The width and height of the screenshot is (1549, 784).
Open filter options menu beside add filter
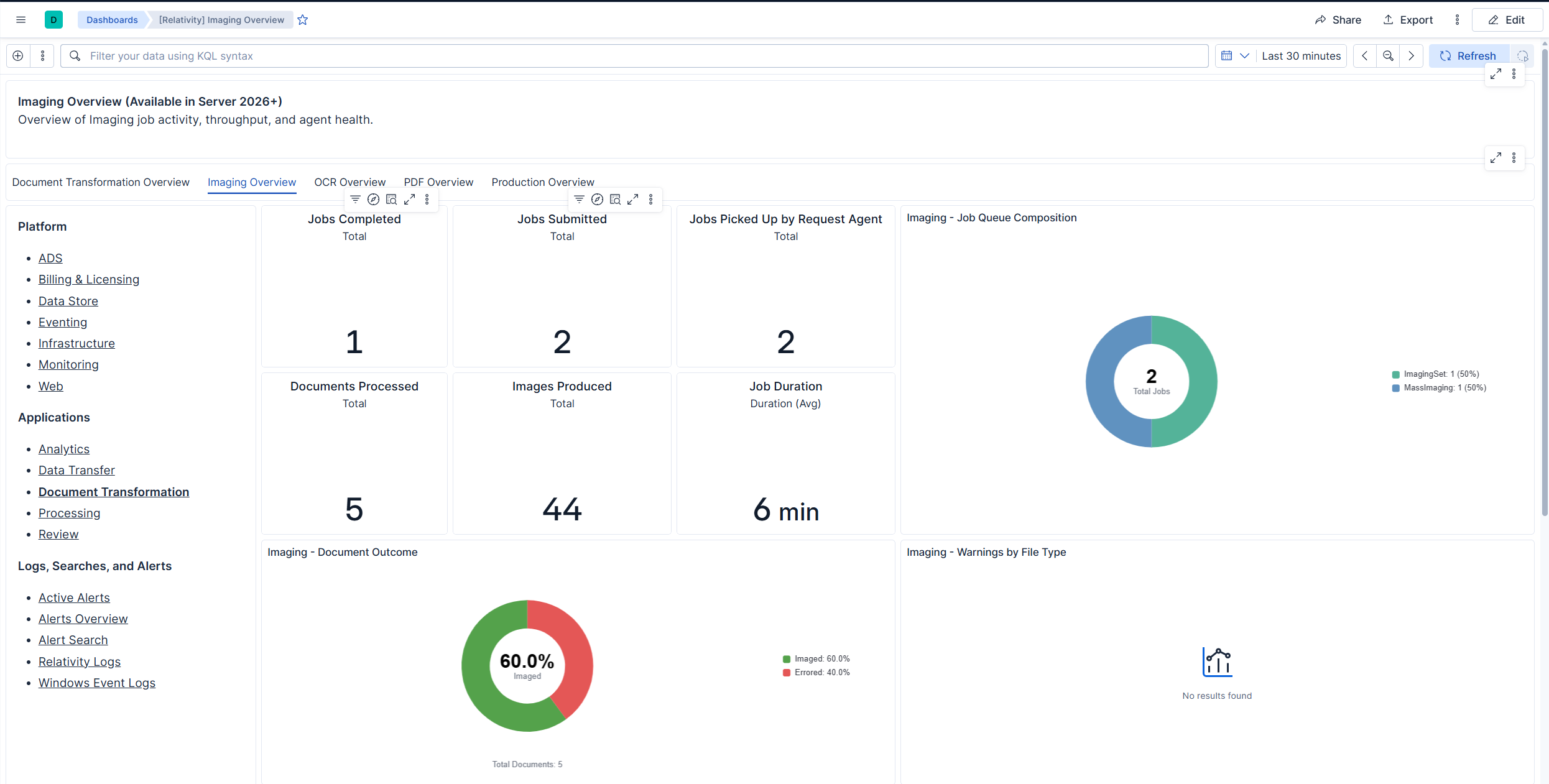point(42,56)
